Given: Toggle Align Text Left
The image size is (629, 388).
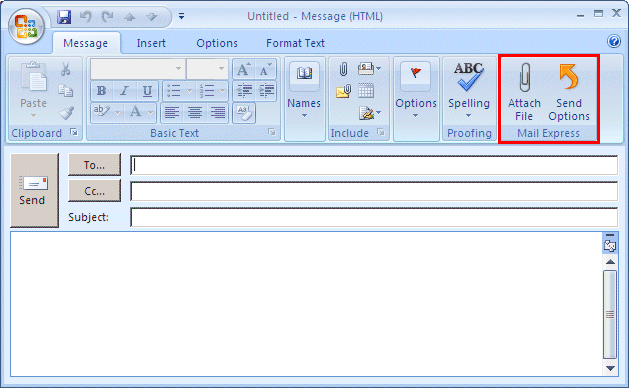Looking at the screenshot, I should 172,113.
